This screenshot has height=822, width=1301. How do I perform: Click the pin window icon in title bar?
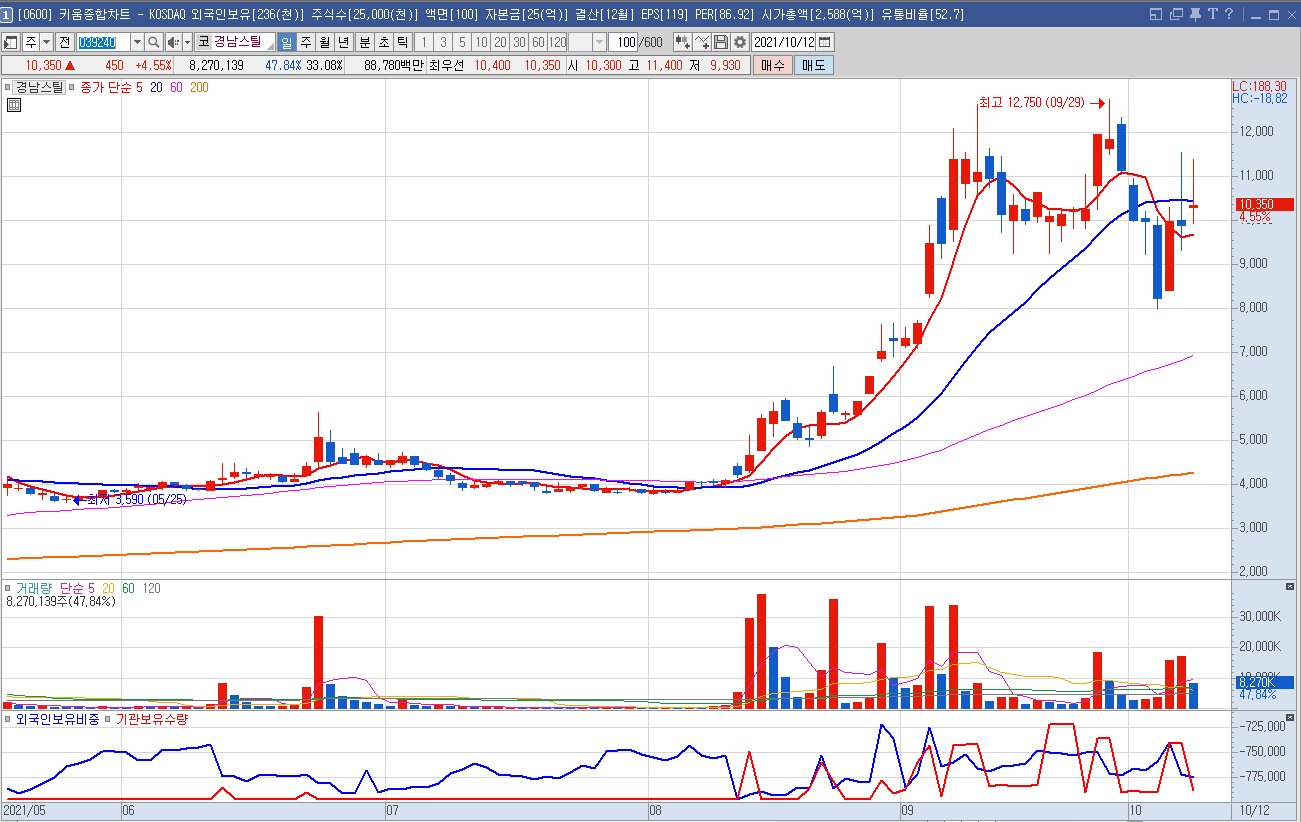pos(1195,14)
